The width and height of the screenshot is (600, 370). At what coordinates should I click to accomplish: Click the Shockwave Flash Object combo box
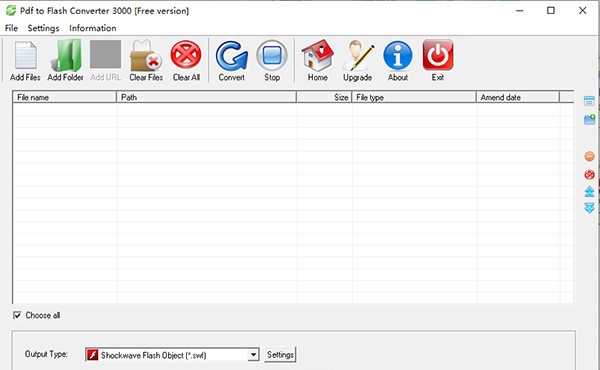[172, 355]
